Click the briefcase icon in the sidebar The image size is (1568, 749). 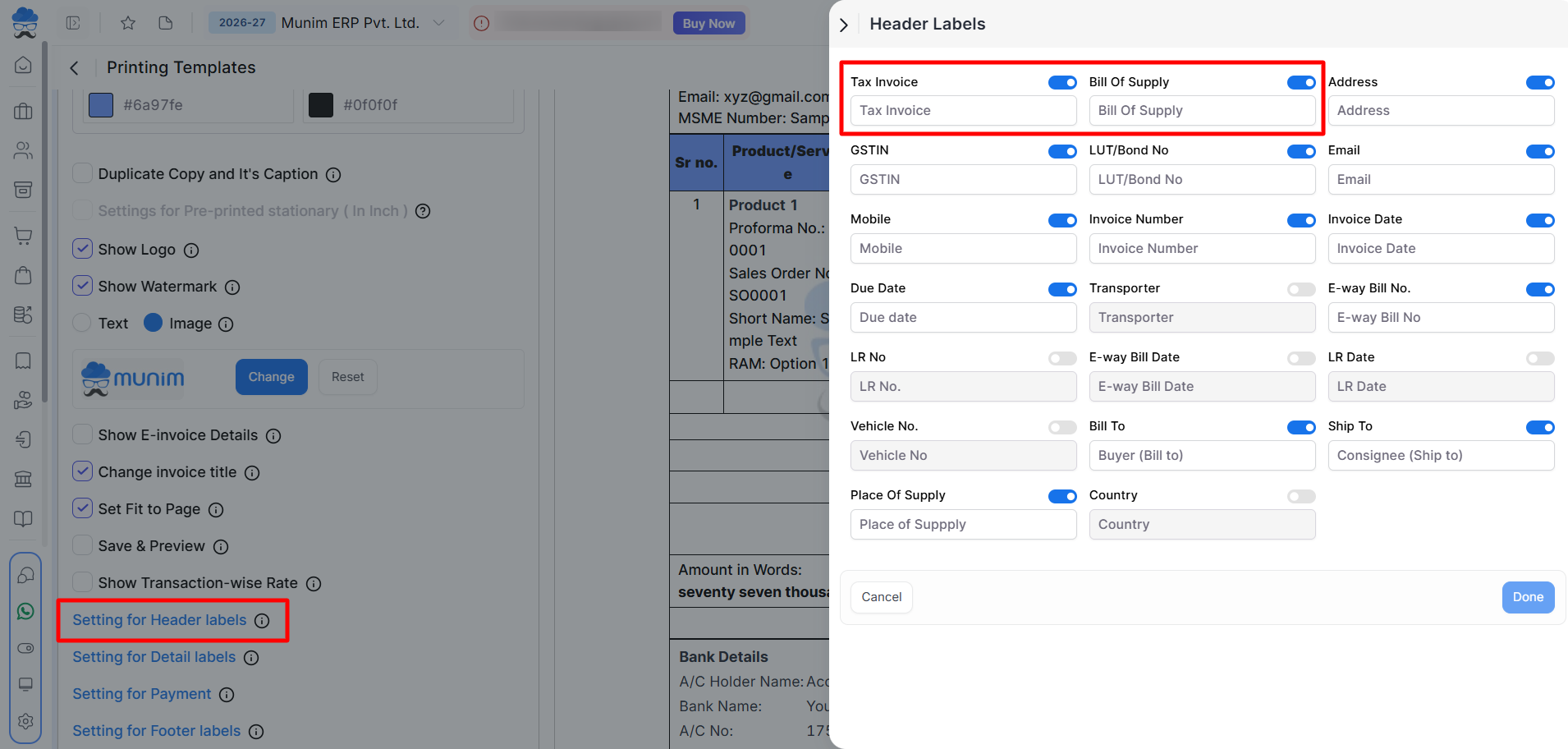point(24,111)
